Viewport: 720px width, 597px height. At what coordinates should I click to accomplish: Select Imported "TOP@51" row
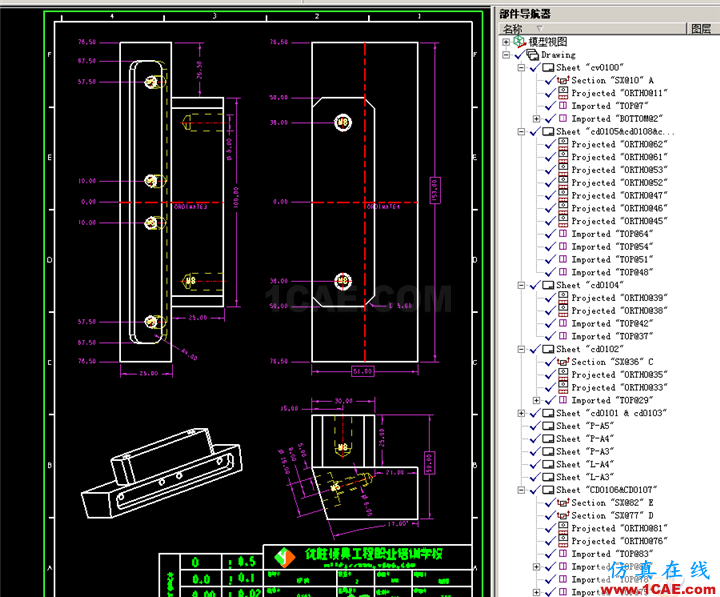612,260
